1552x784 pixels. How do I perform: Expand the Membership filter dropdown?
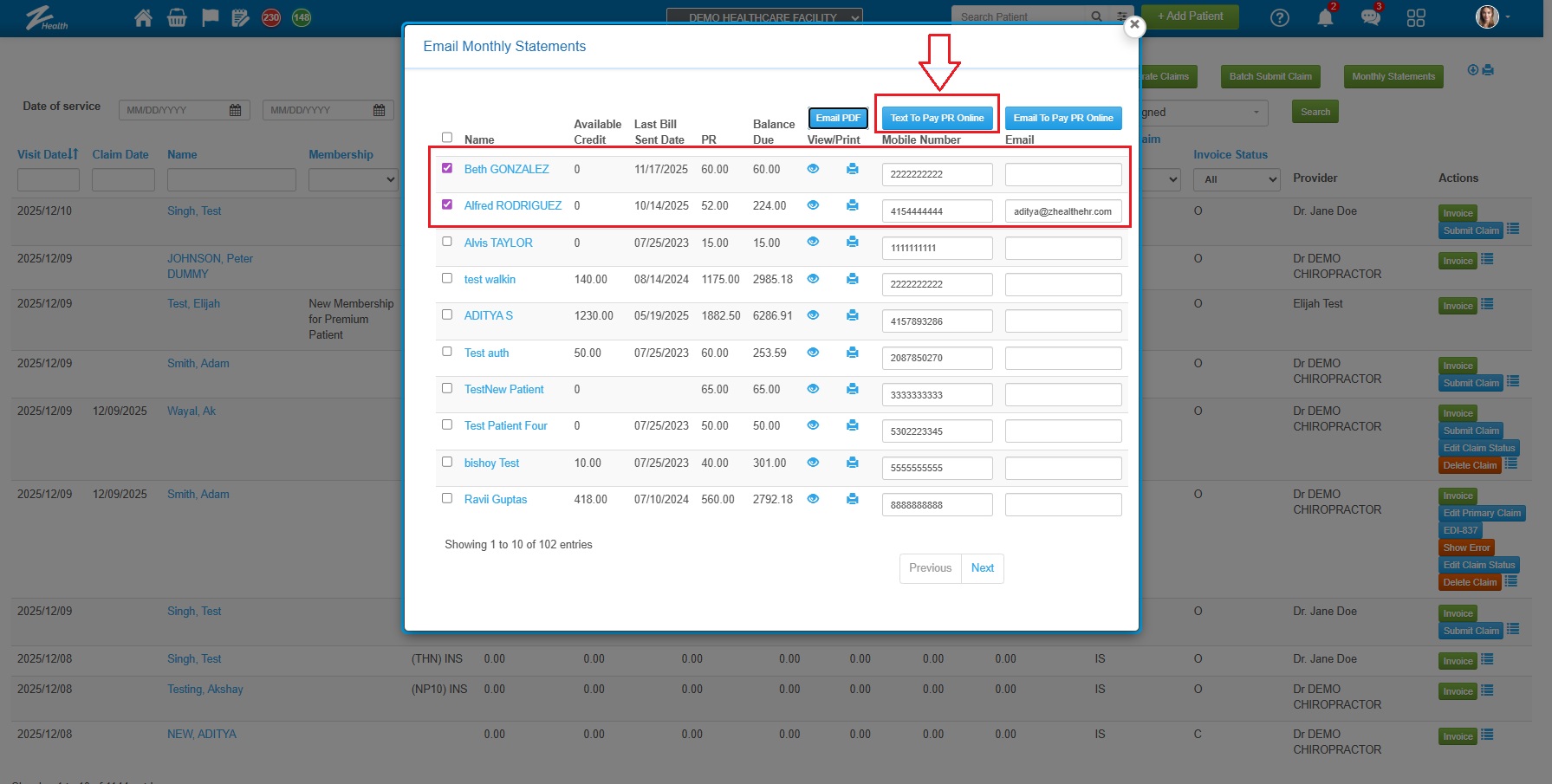(x=353, y=179)
